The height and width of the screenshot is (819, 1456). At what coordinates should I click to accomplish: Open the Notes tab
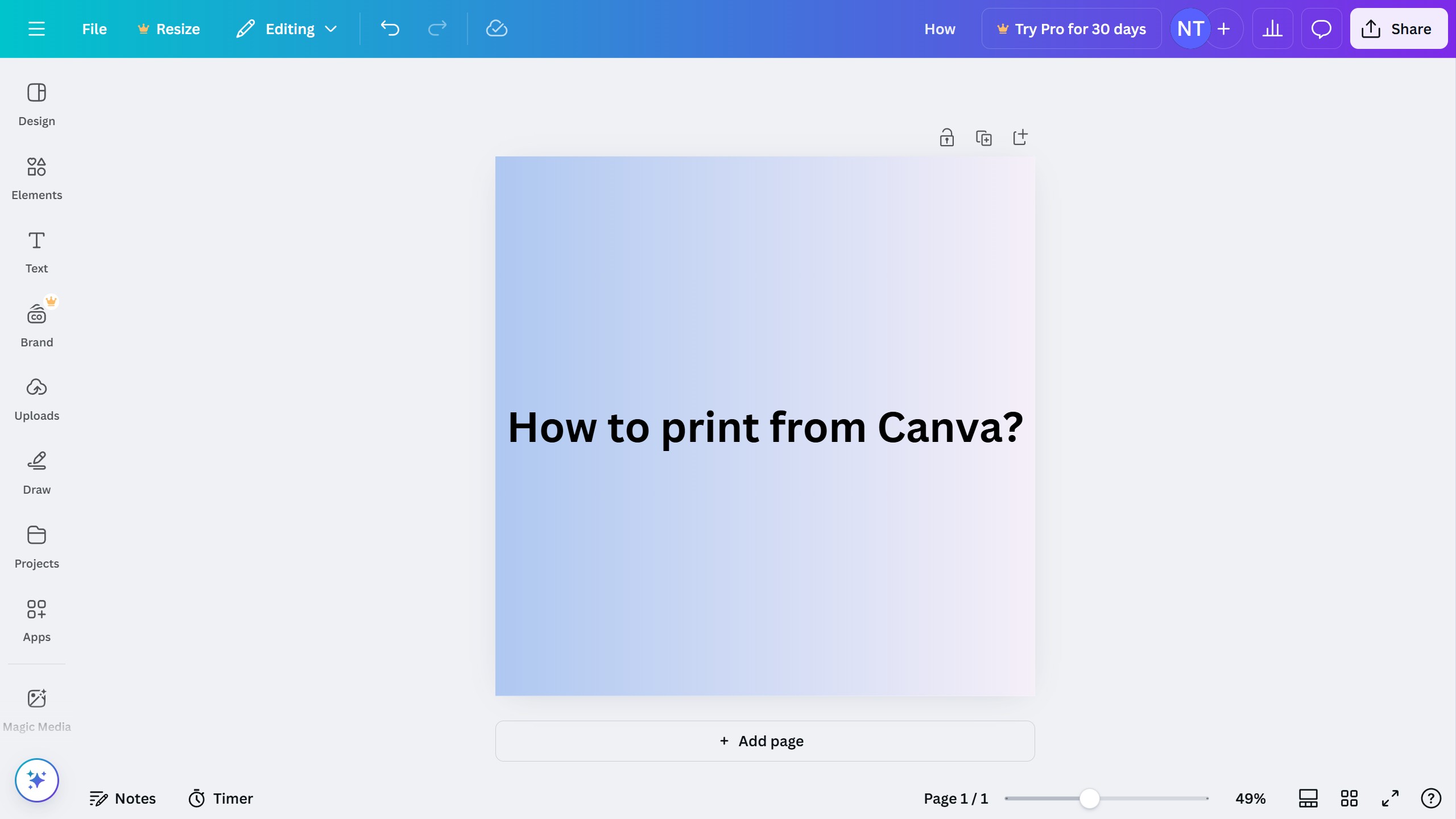[122, 798]
